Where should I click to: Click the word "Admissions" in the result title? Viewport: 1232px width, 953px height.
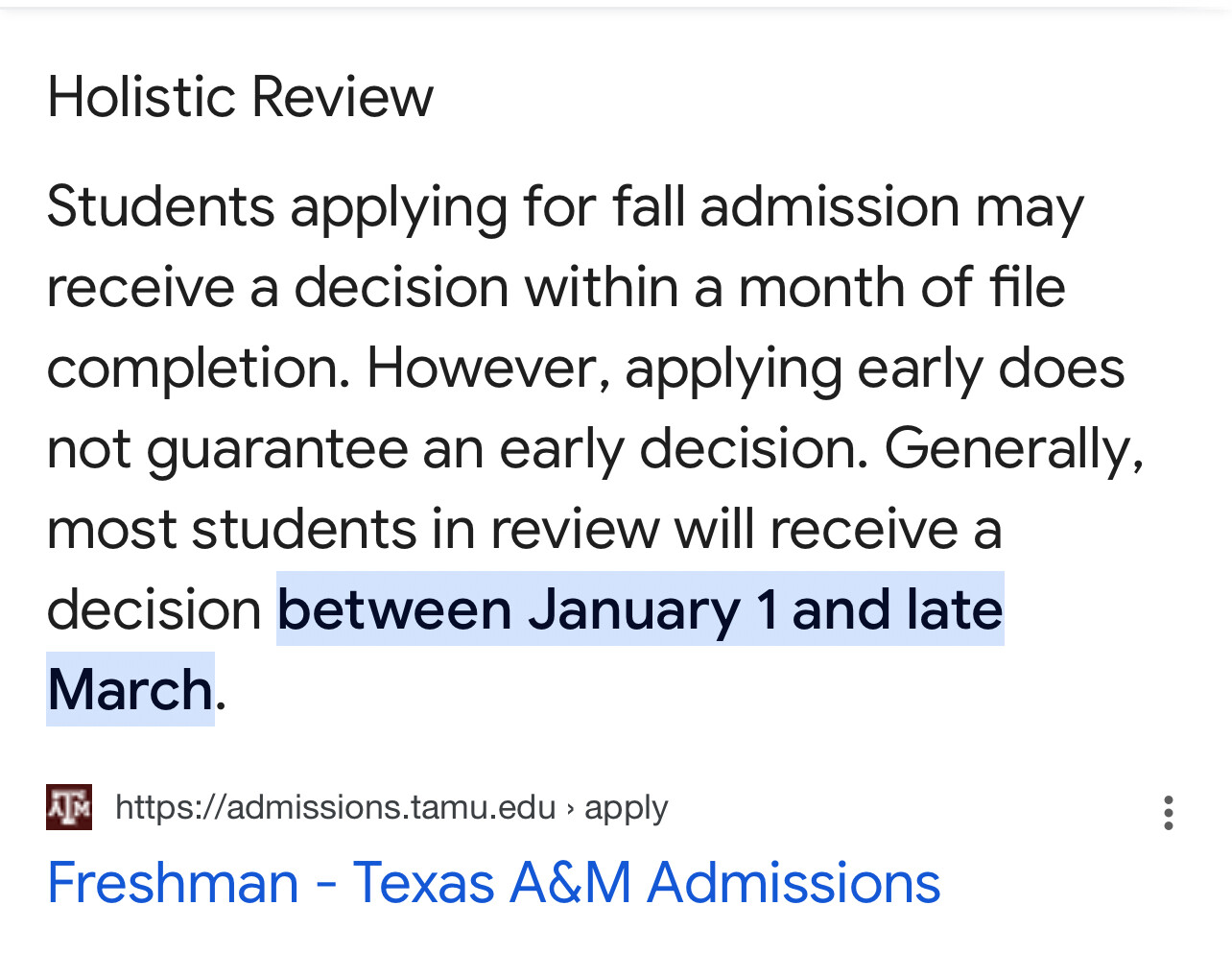794,883
